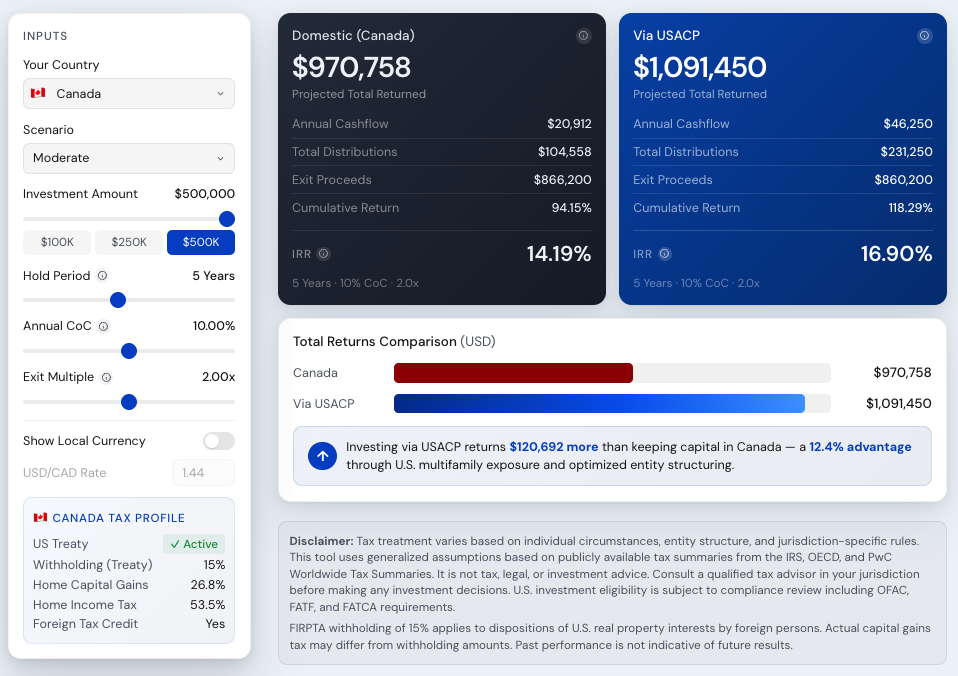Click the $231,250 Total Distributions value
The image size is (958, 676).
907,152
